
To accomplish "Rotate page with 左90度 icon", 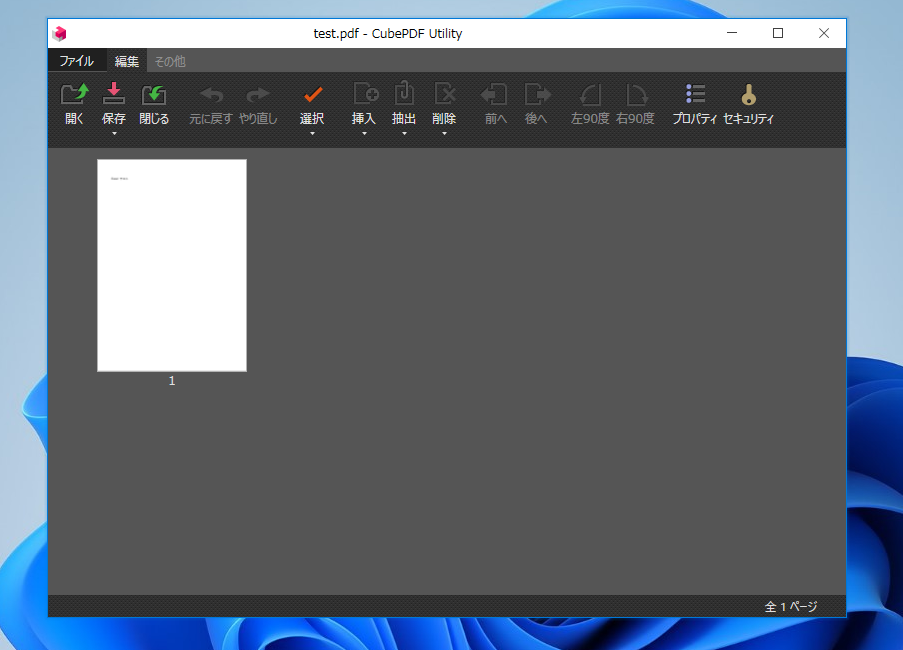I will pos(590,95).
